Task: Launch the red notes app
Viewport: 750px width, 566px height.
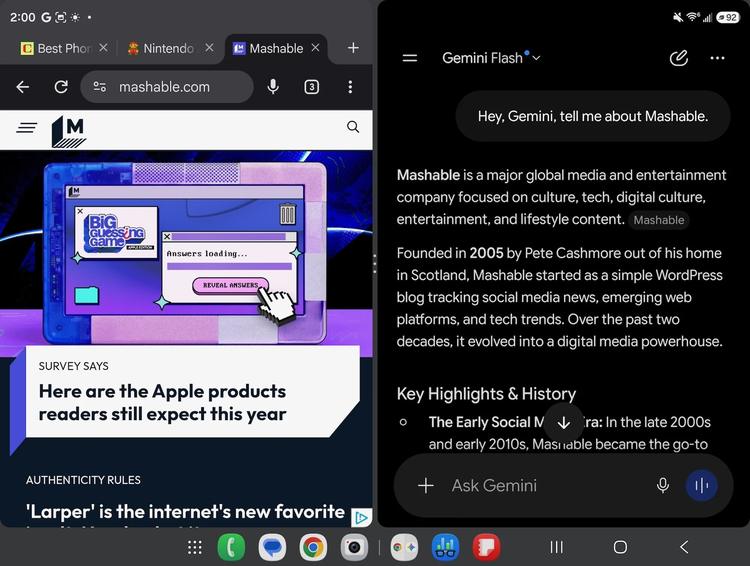Action: point(486,547)
